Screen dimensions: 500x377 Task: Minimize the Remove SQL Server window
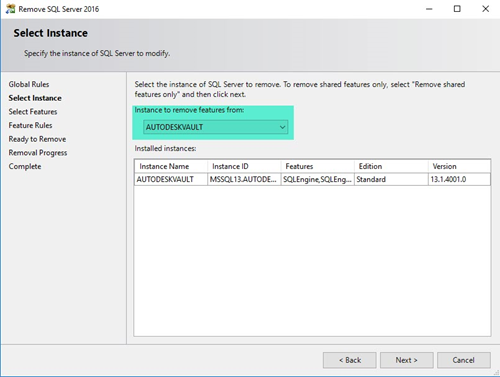[x=429, y=9]
